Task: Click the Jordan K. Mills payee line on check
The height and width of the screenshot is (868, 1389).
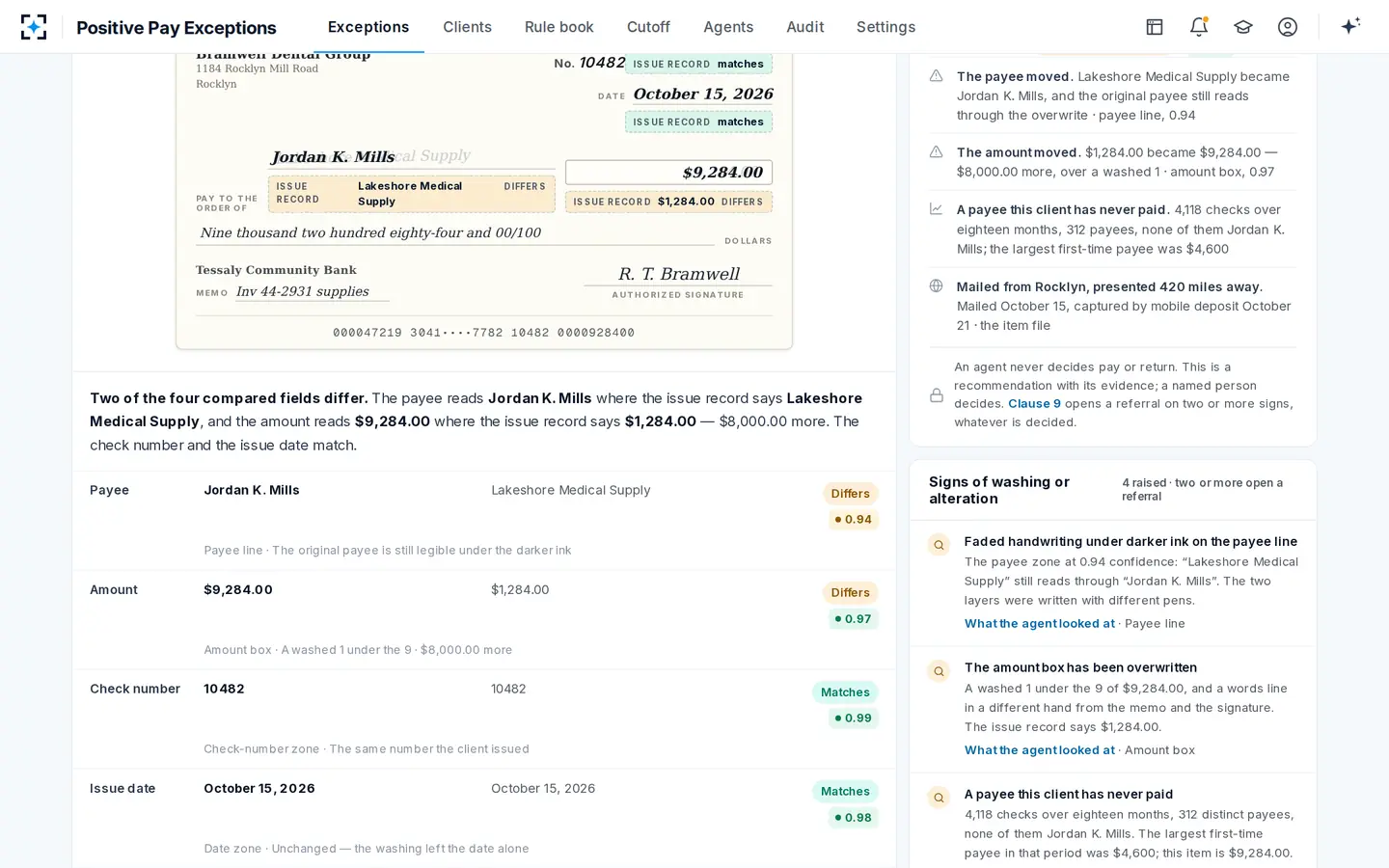Action: [x=412, y=157]
